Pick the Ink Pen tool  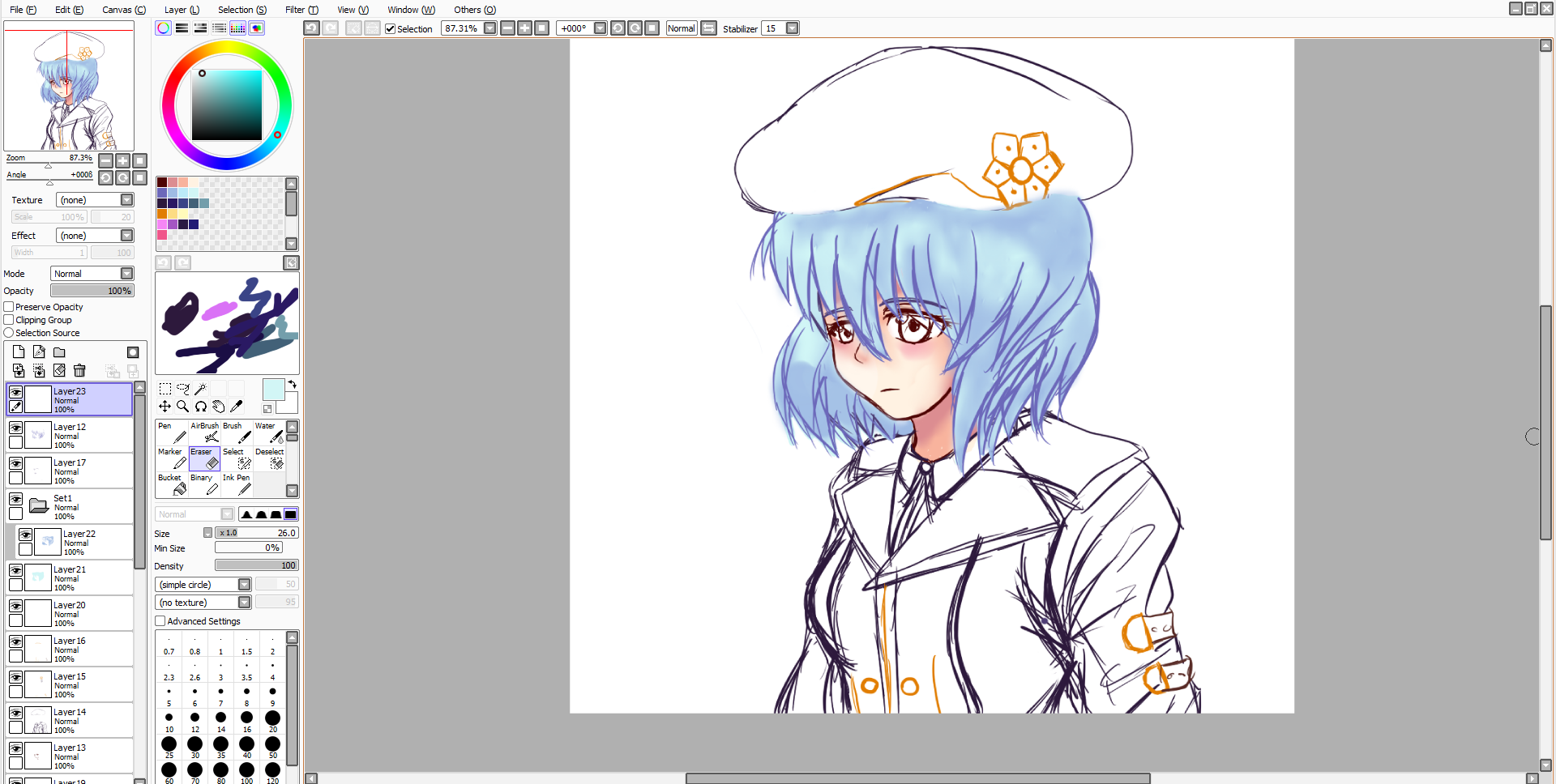click(x=237, y=484)
